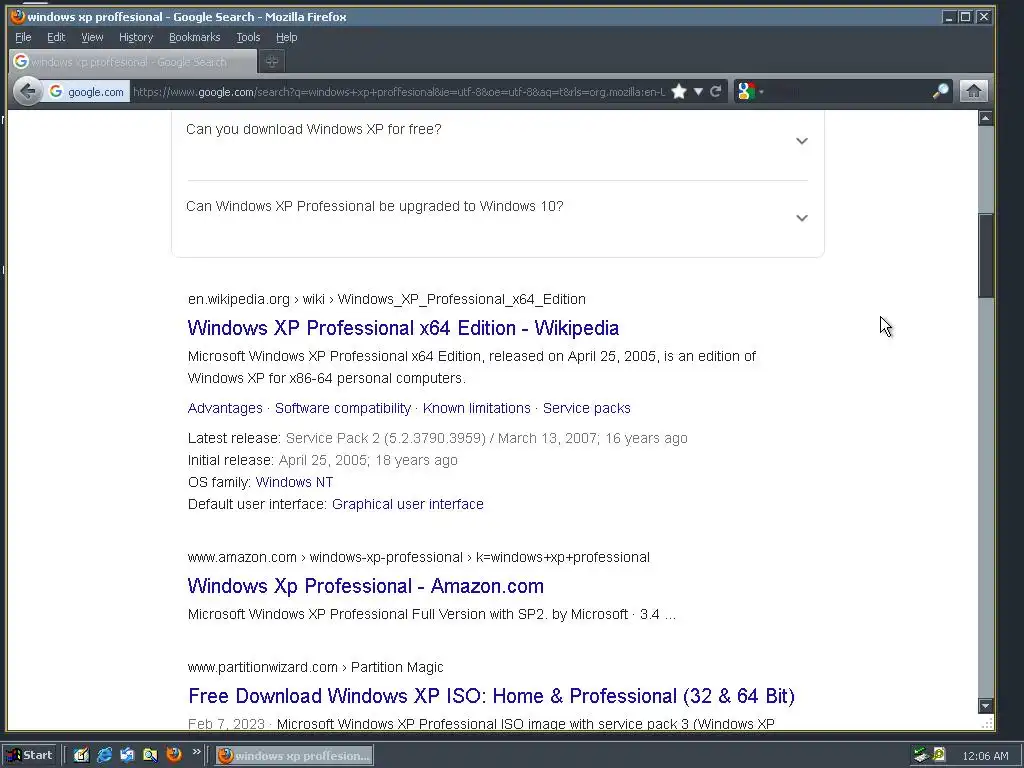Click the network tray icon

(921, 755)
